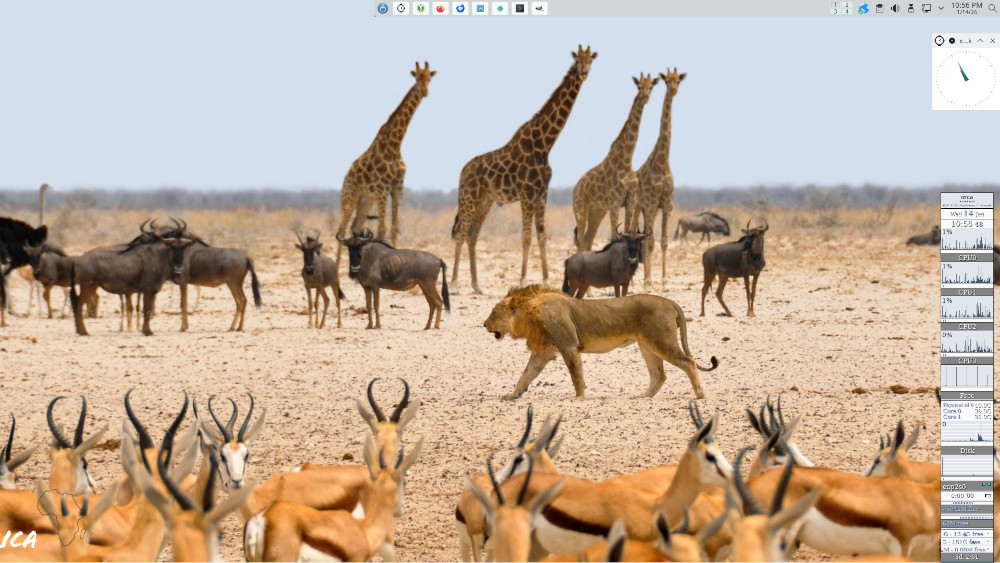Screen dimensions: 1000x563
Task: Click the analog clock face
Action: [x=965, y=79]
